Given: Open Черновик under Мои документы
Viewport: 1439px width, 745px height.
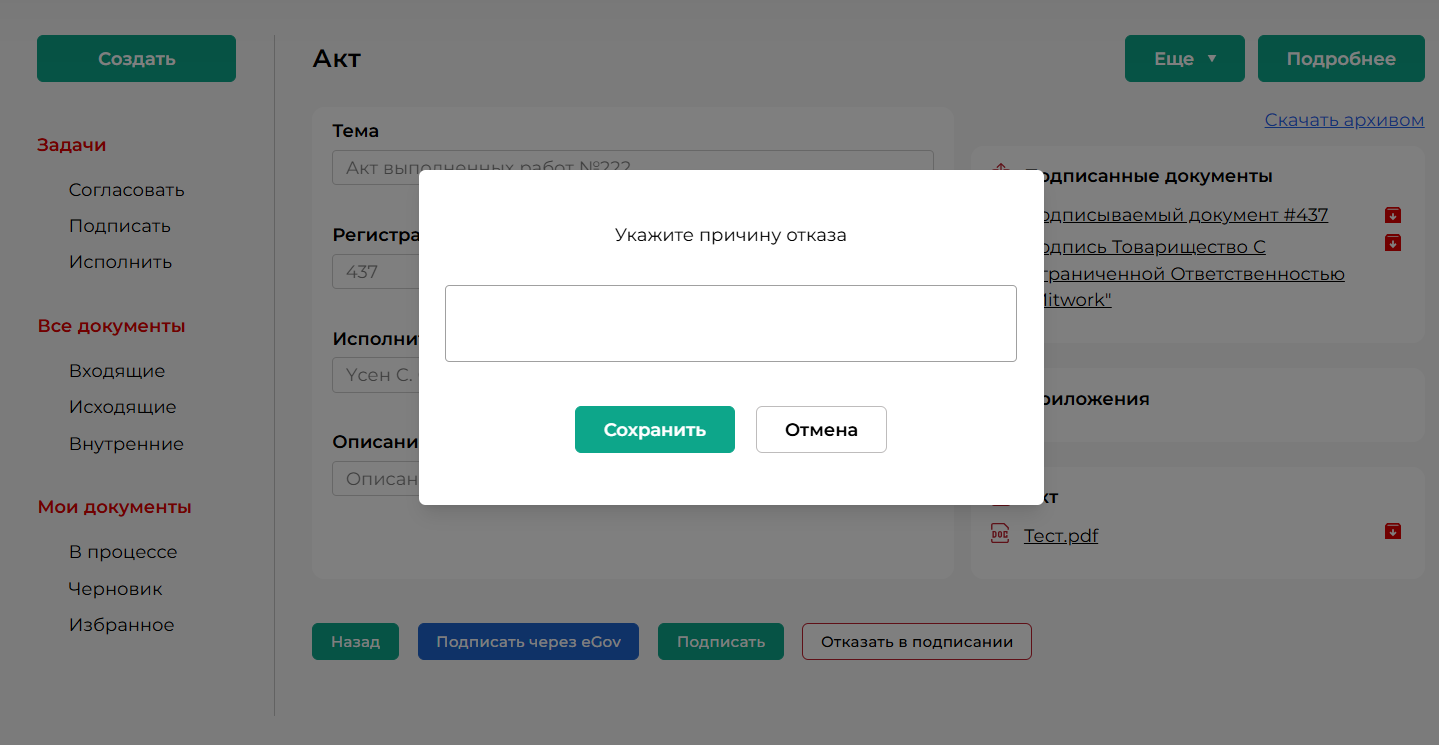Looking at the screenshot, I should 115,589.
